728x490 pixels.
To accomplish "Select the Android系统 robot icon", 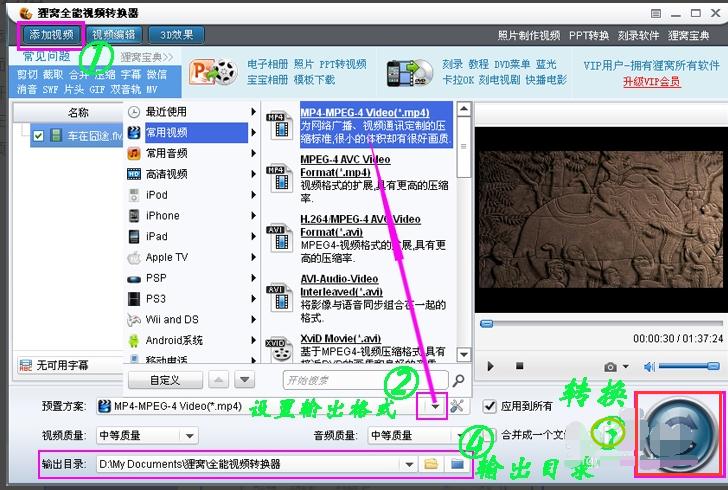I will click(x=134, y=340).
